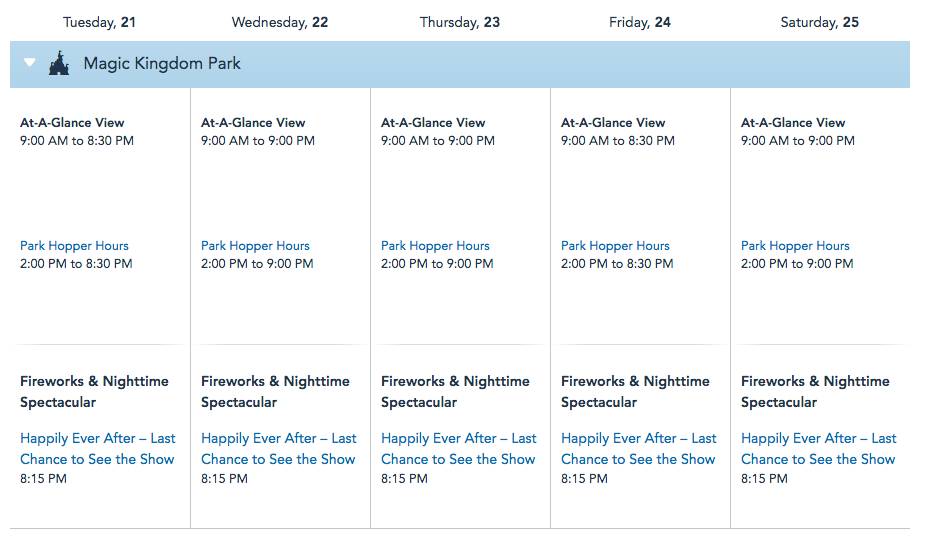Click Tuesday's At-A-Glance View heading
Screen dimensions: 926x535
coord(72,123)
